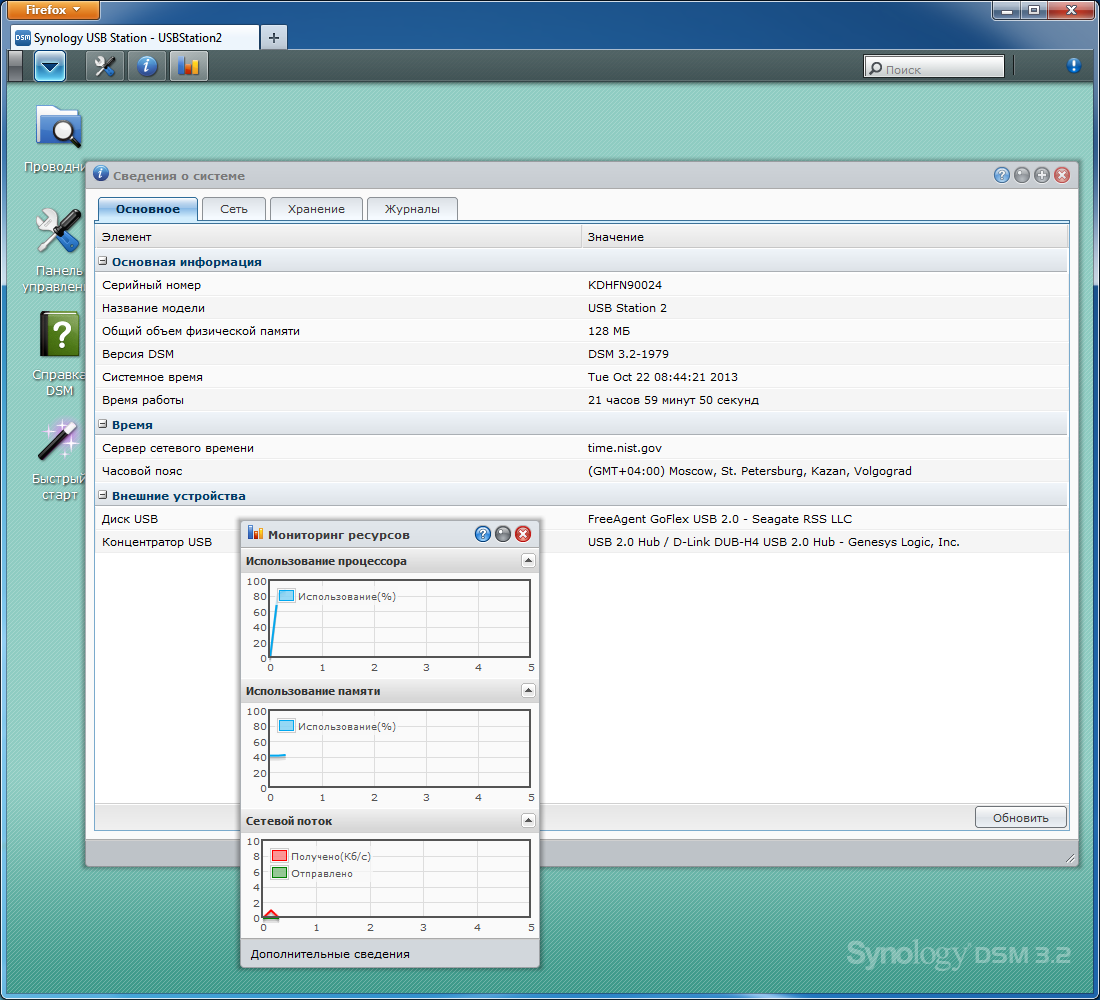Click the Значение column header
The width and height of the screenshot is (1100, 1000).
(x=824, y=236)
